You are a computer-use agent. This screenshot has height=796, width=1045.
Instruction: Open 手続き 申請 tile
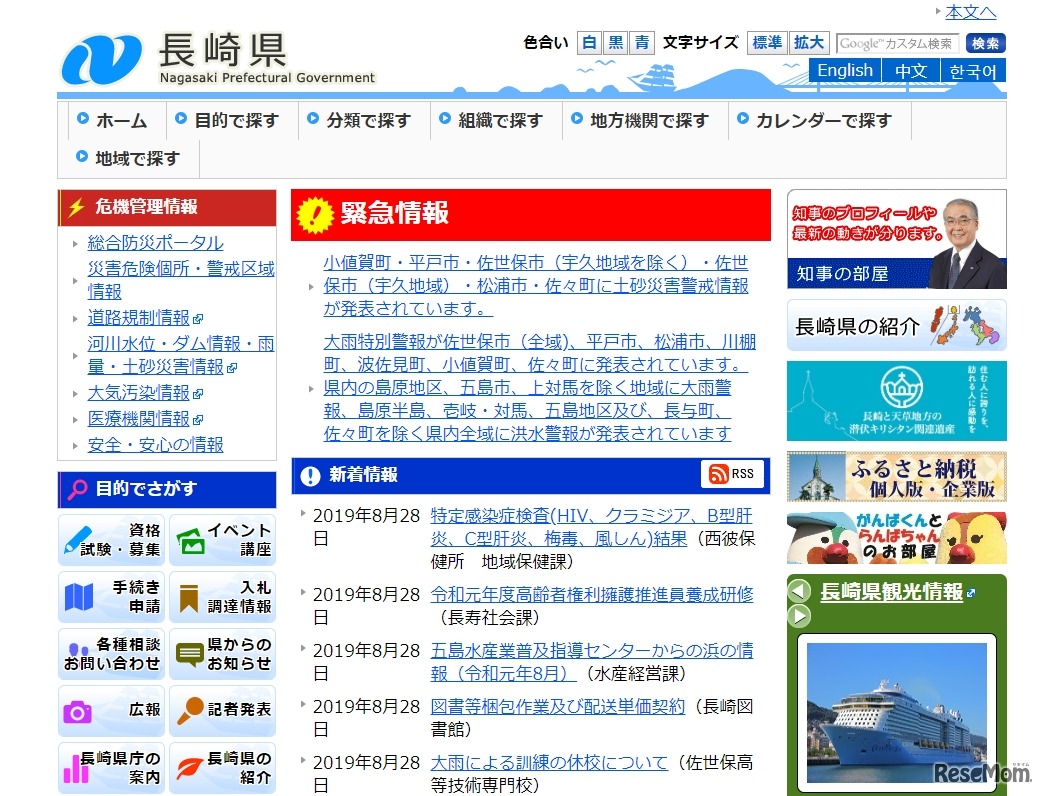111,597
